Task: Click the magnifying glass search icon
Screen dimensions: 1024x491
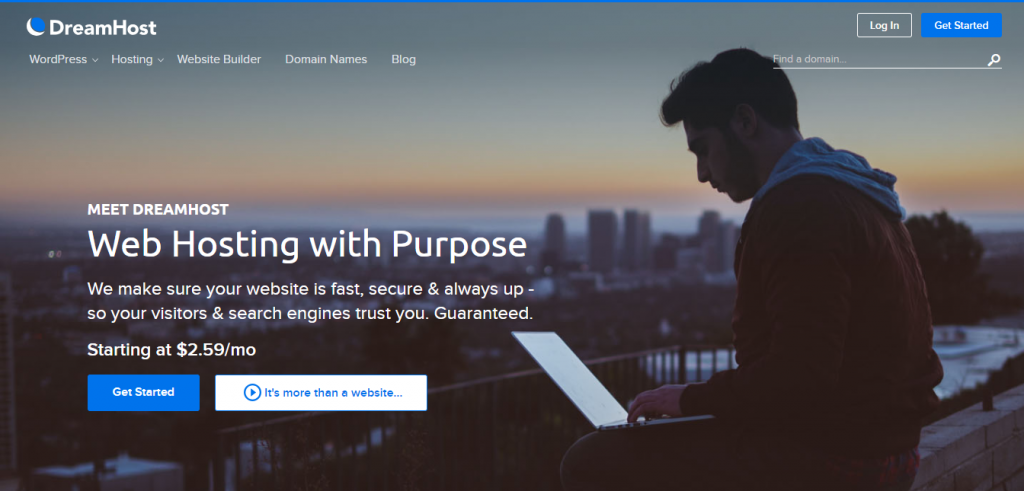Action: click(x=993, y=60)
